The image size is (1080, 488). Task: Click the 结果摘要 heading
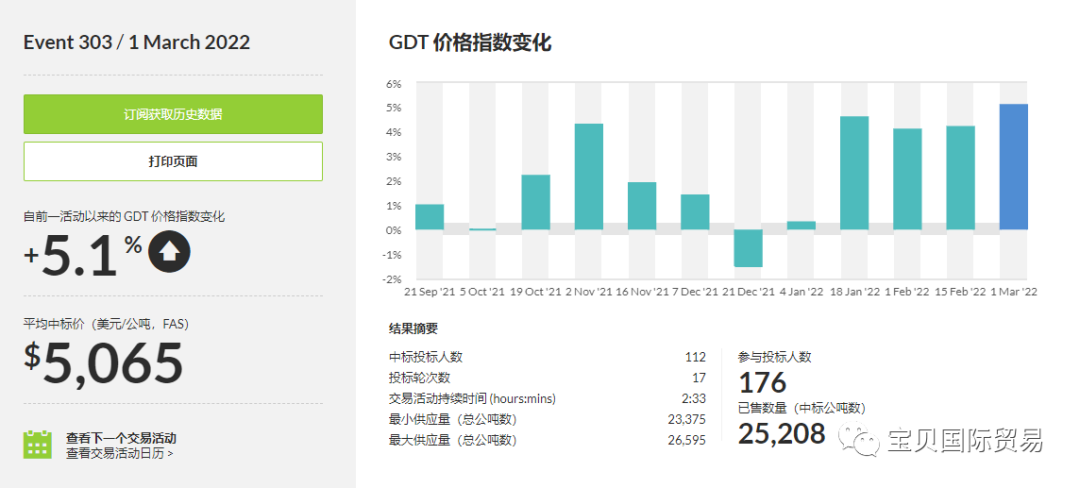(x=413, y=329)
